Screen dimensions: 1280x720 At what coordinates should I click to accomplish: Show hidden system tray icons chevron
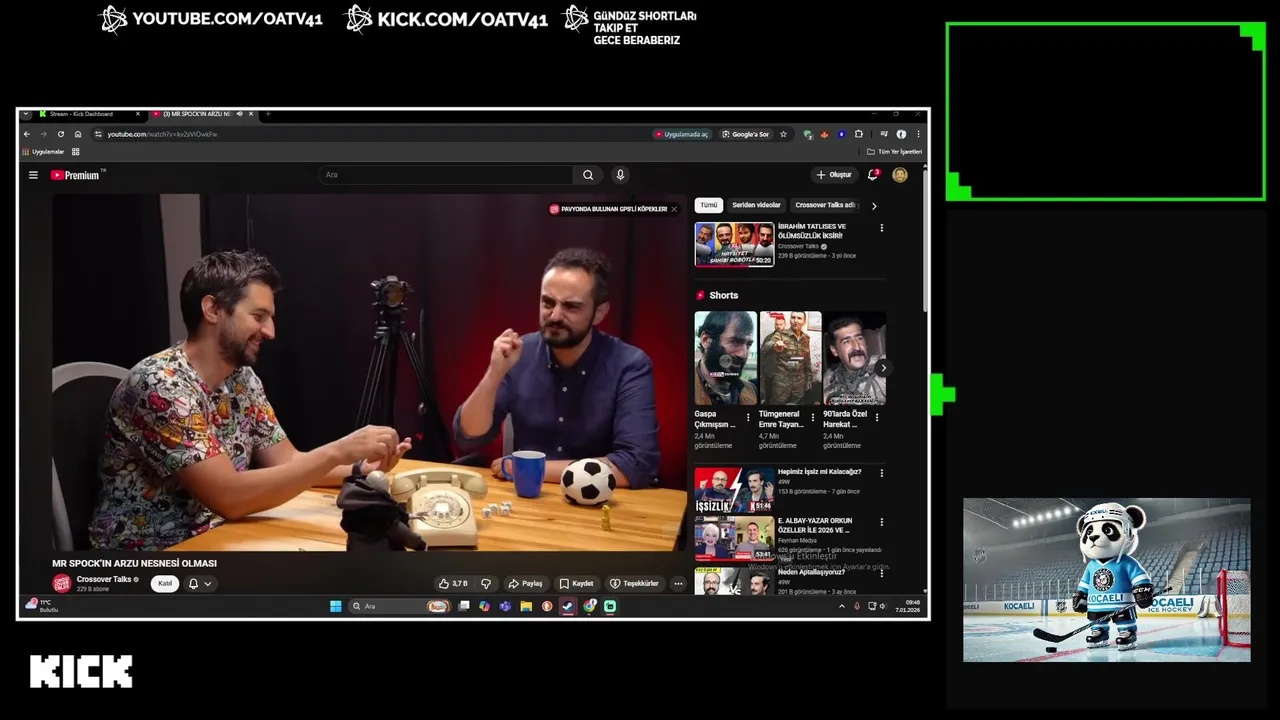(841, 606)
